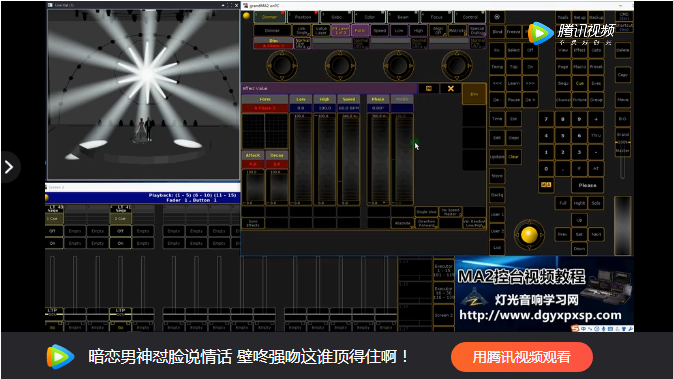Click the yellow trackball in command section

pos(529,235)
